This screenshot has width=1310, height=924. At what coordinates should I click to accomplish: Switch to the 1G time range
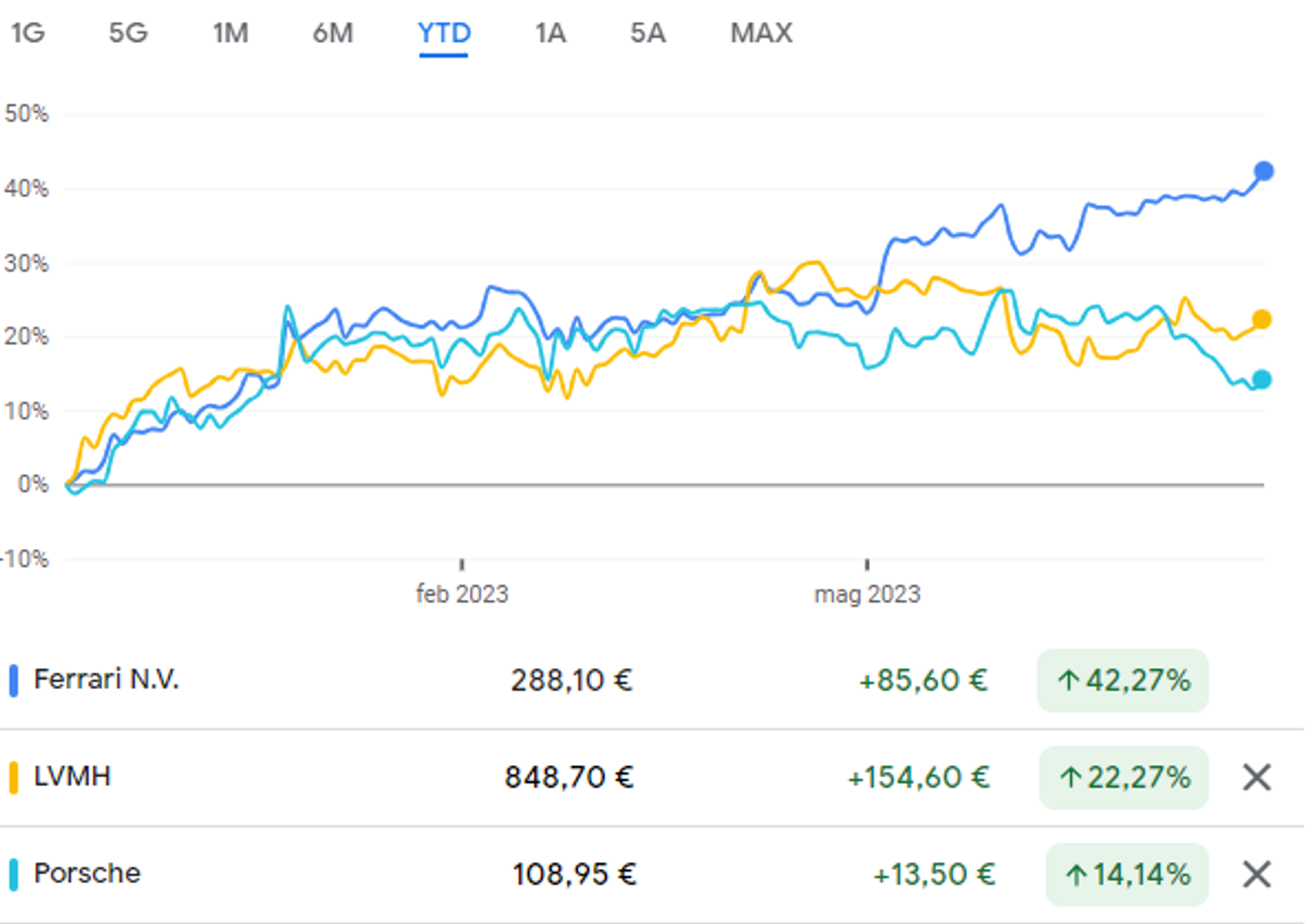click(28, 33)
